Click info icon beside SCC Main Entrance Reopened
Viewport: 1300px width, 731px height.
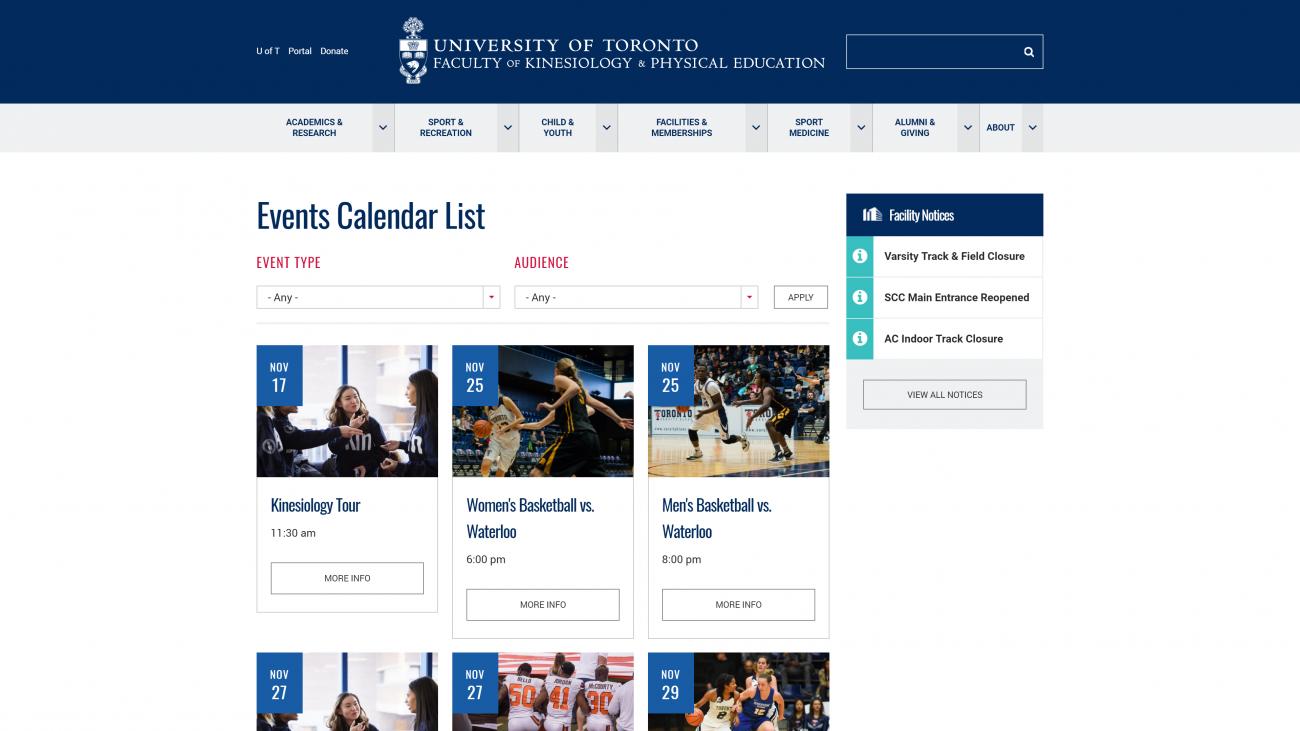pyautogui.click(x=859, y=297)
